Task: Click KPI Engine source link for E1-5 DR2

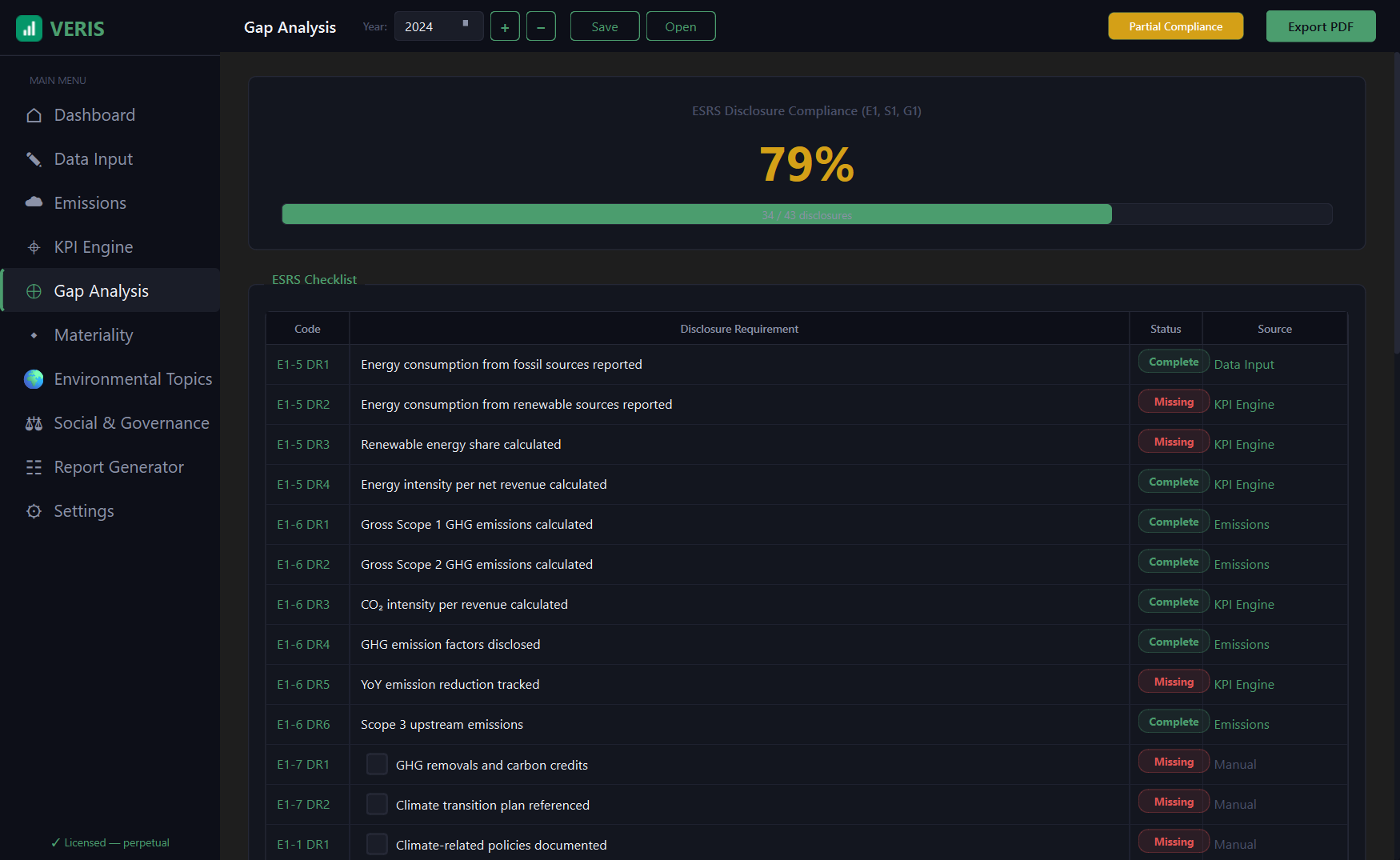Action: (1244, 404)
